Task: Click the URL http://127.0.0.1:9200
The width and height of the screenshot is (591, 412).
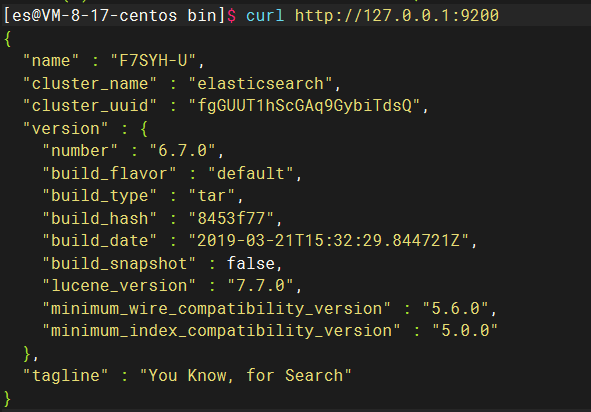Action: [x=397, y=15]
